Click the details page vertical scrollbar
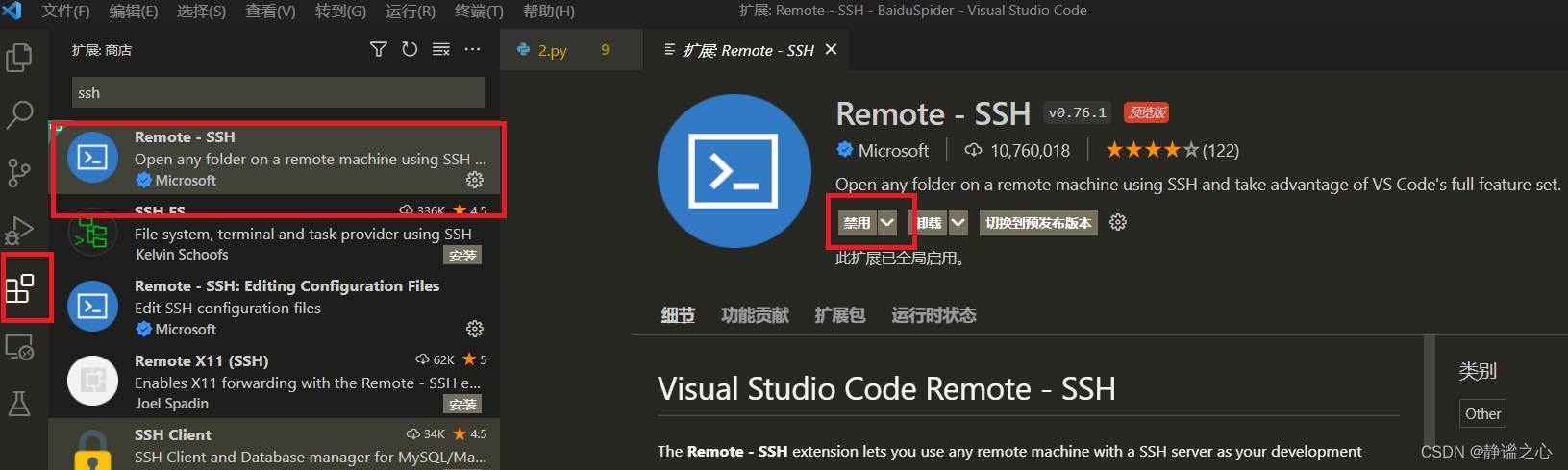Image resolution: width=1568 pixels, height=470 pixels. pyautogui.click(x=1430, y=403)
